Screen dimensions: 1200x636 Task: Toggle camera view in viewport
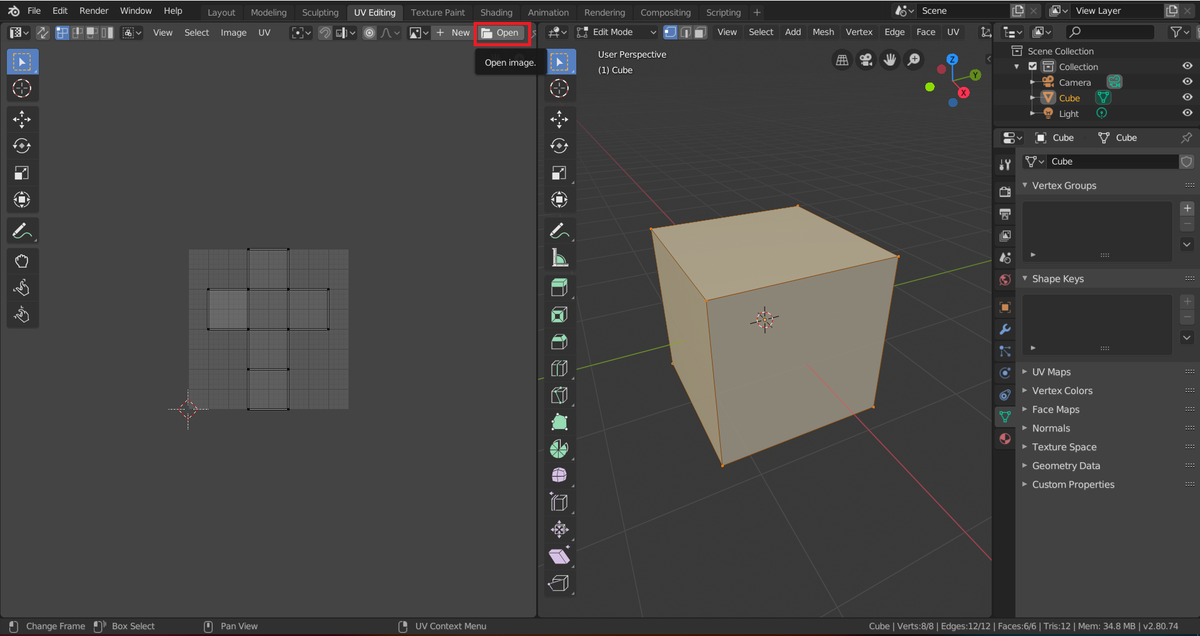click(x=866, y=60)
